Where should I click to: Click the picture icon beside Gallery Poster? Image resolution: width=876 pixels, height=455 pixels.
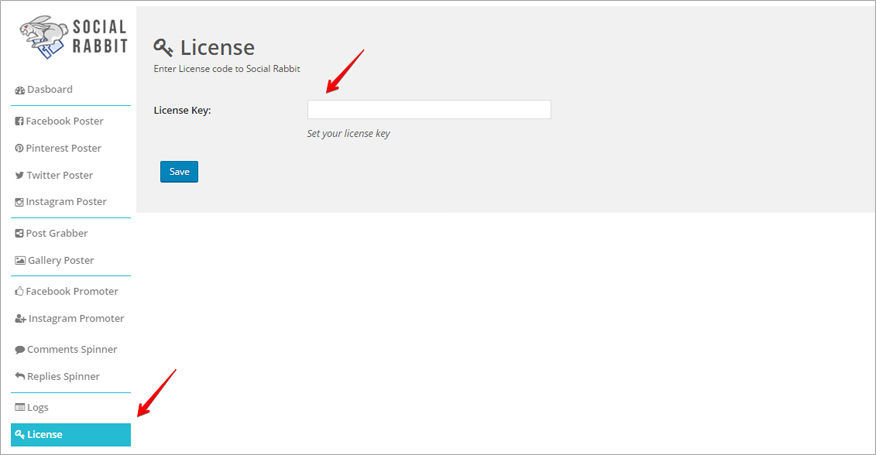(20, 260)
